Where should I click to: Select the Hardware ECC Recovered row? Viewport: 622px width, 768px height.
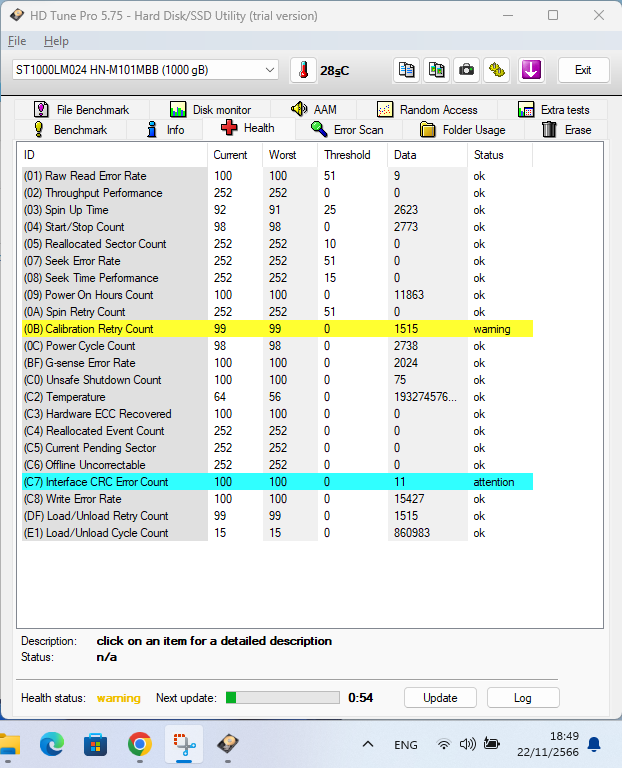[x=277, y=414]
